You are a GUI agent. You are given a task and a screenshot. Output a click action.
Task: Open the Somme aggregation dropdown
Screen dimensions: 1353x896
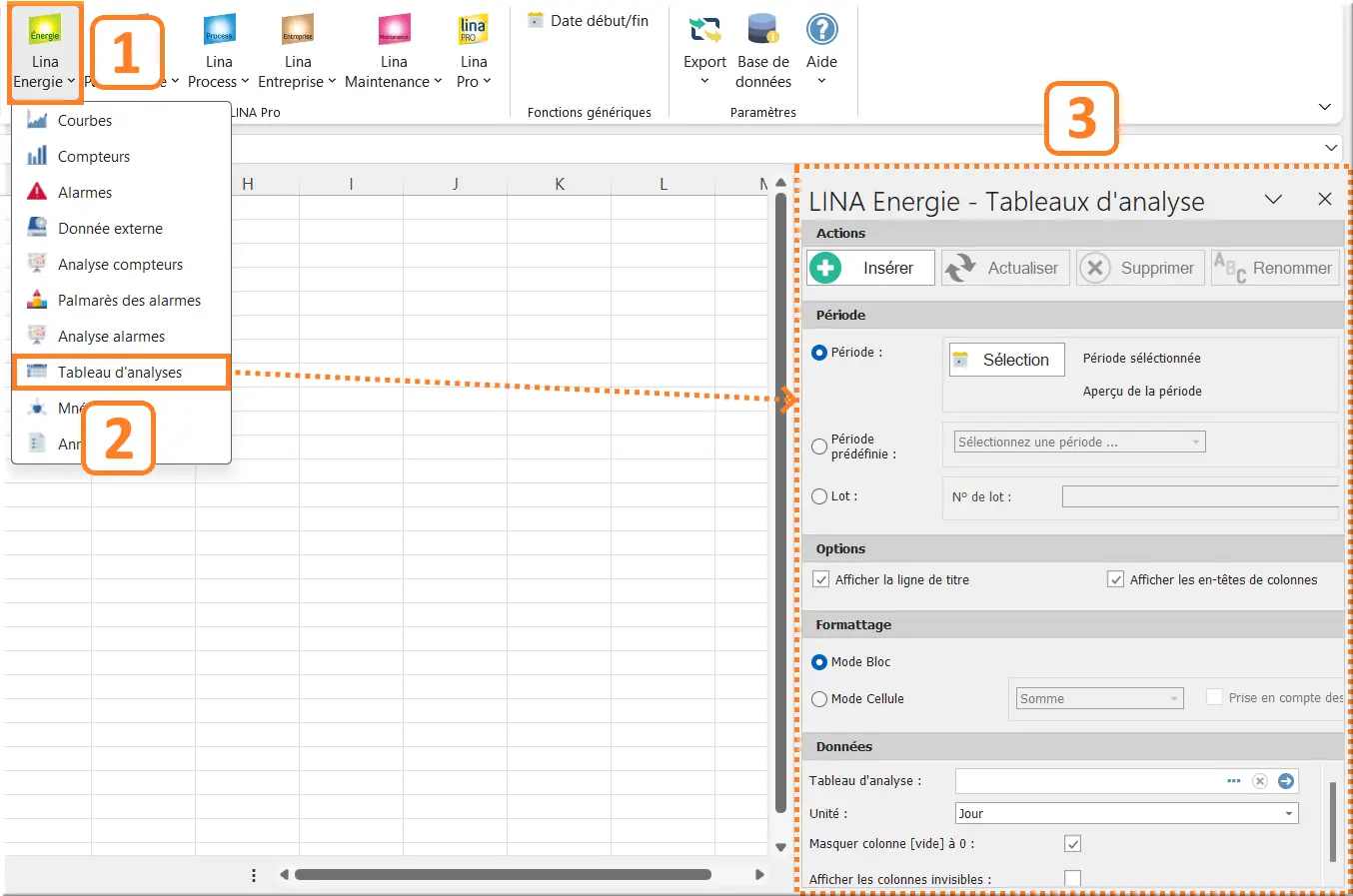click(x=1099, y=698)
